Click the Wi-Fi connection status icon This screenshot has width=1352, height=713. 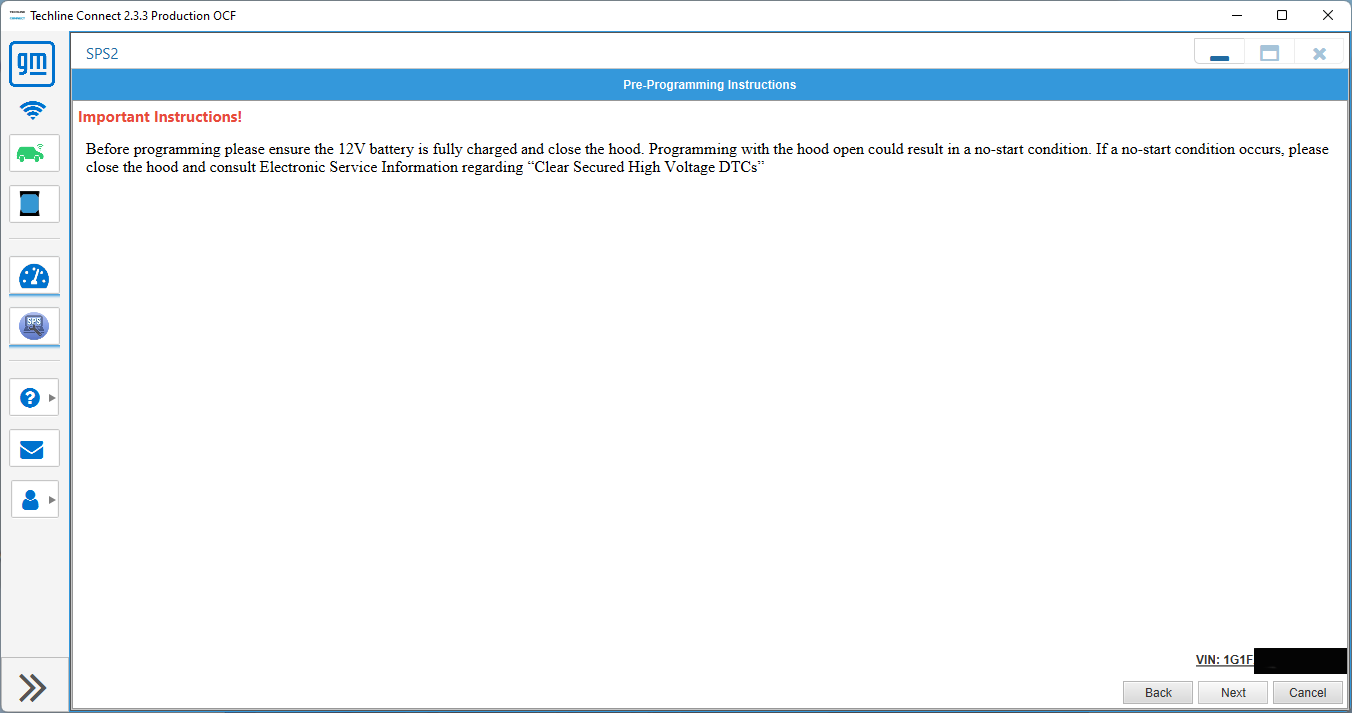click(33, 110)
